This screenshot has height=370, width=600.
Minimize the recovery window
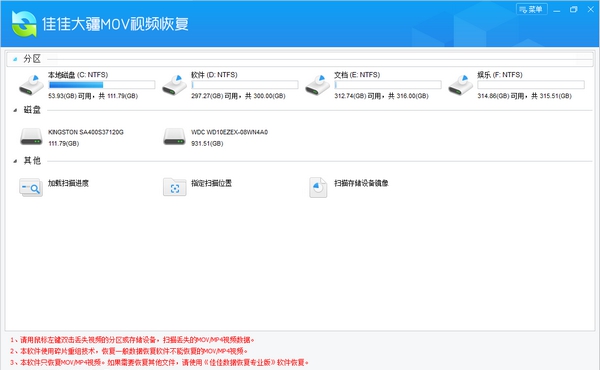point(557,10)
